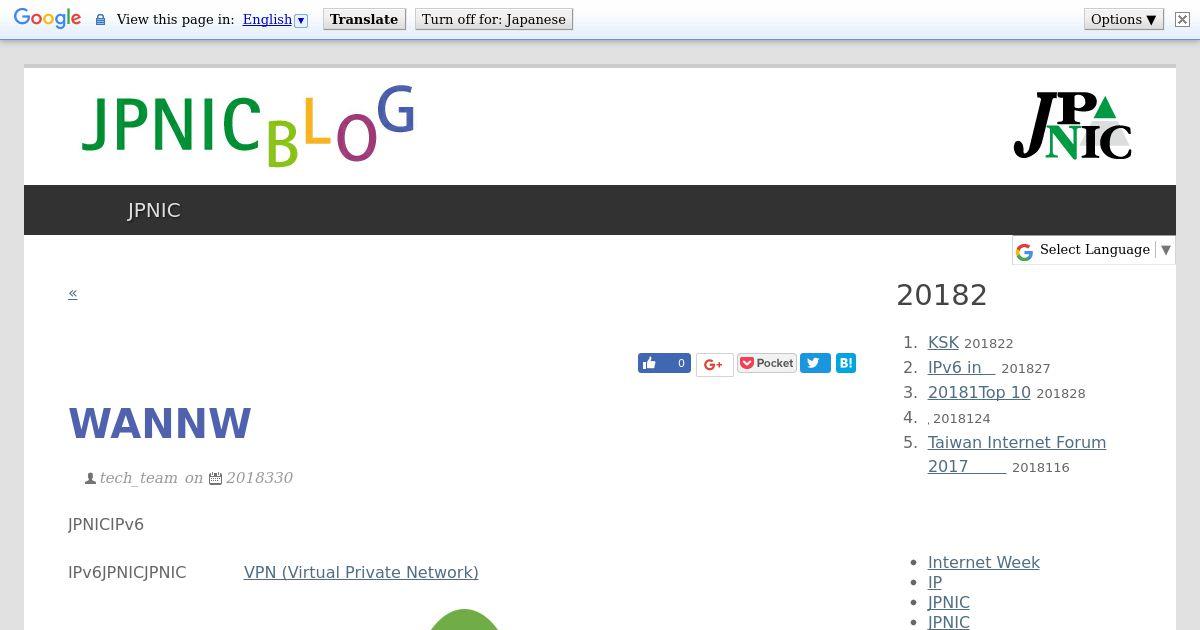Open the JPNIC navigation menu item
The image size is (1200, 630).
point(154,210)
